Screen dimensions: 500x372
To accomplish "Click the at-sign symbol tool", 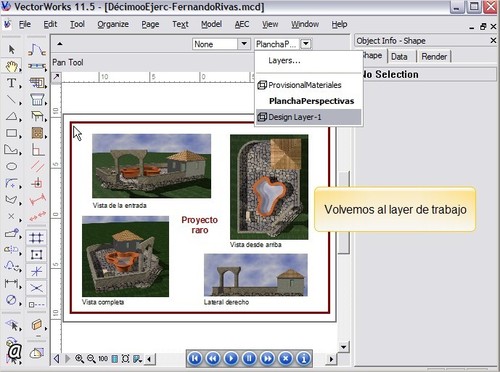I will click(x=14, y=351).
